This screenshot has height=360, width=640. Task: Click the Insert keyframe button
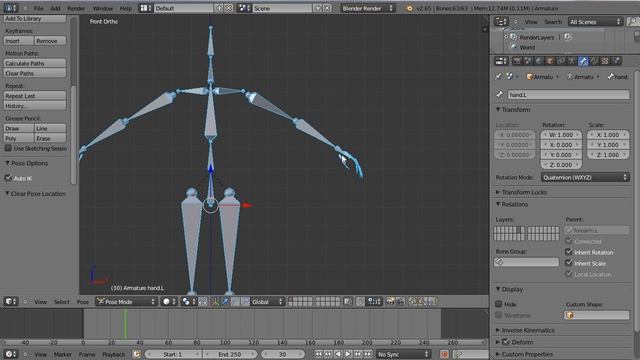19,41
